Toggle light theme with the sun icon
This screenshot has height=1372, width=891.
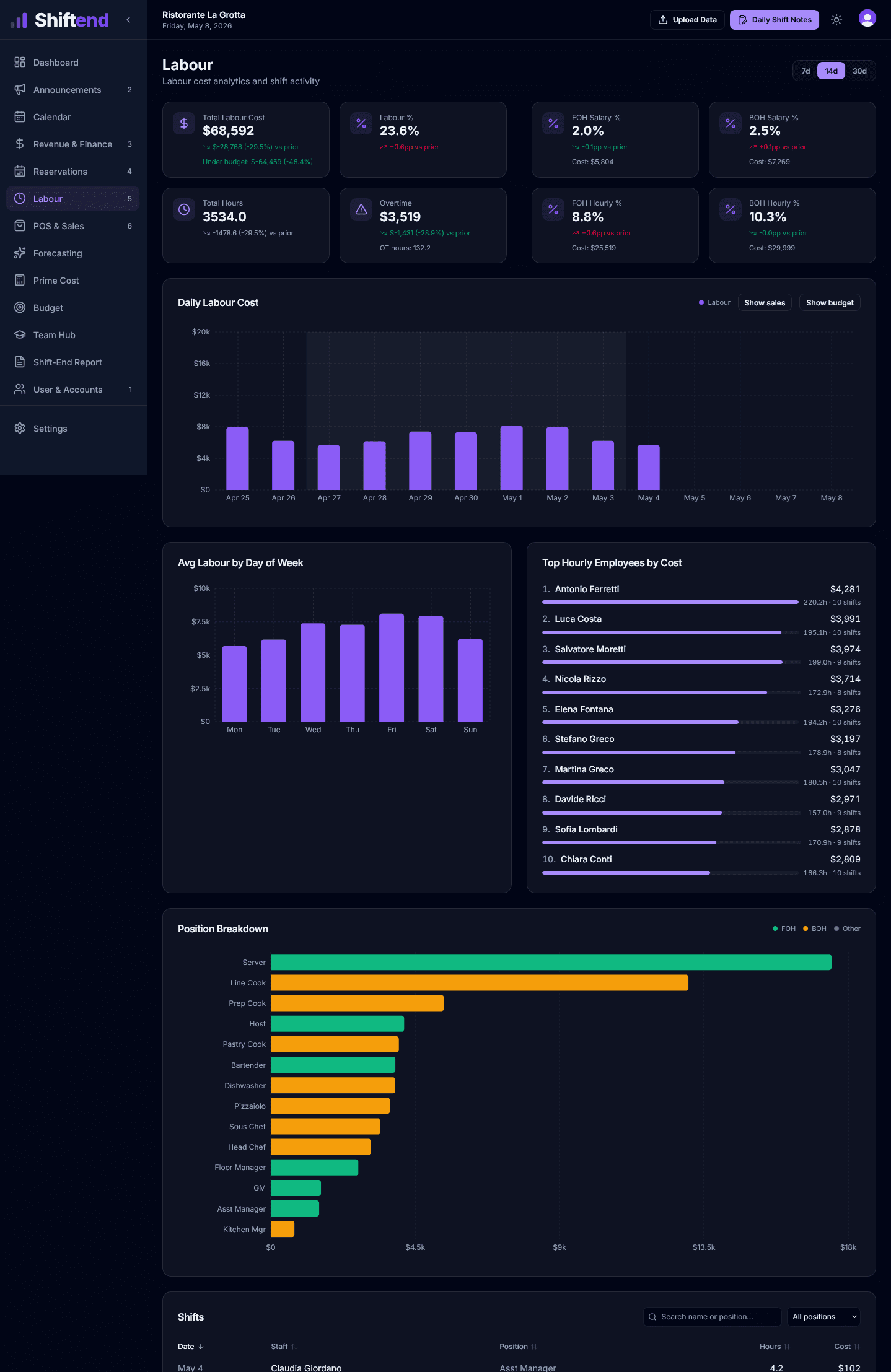(x=836, y=20)
